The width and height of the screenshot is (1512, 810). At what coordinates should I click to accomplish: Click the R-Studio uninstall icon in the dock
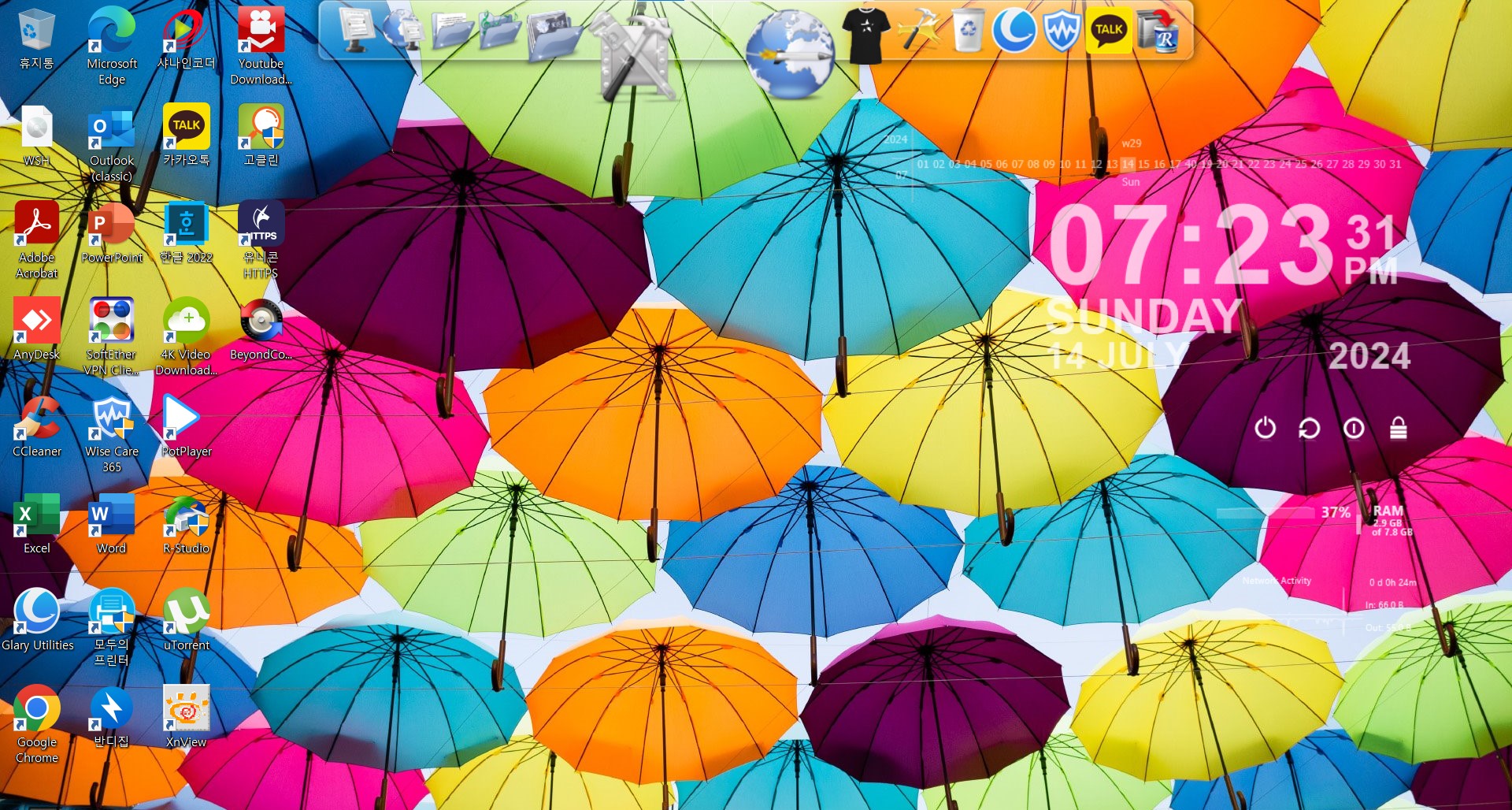pos(1158,32)
